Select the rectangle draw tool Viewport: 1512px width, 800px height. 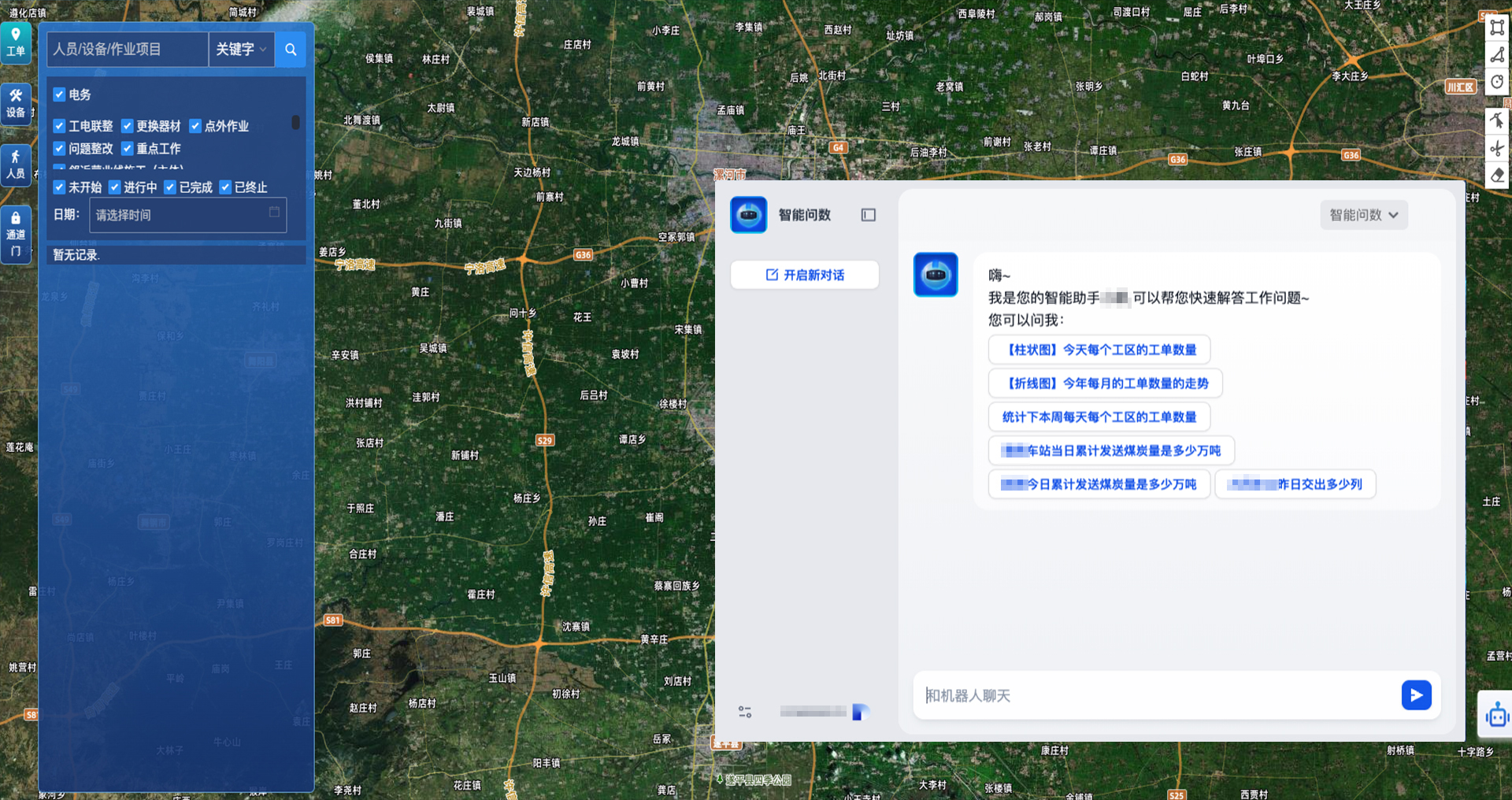1497,28
